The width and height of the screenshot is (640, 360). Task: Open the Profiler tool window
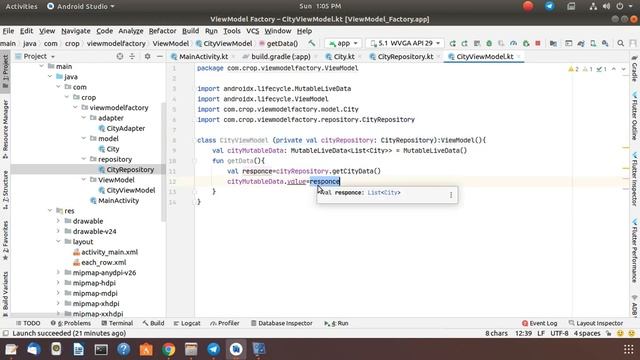point(224,323)
